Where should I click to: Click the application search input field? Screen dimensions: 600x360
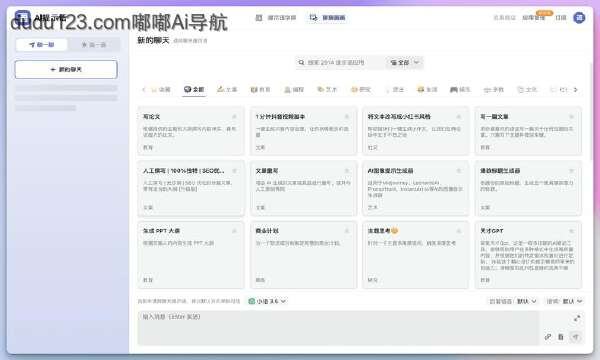[x=340, y=62]
